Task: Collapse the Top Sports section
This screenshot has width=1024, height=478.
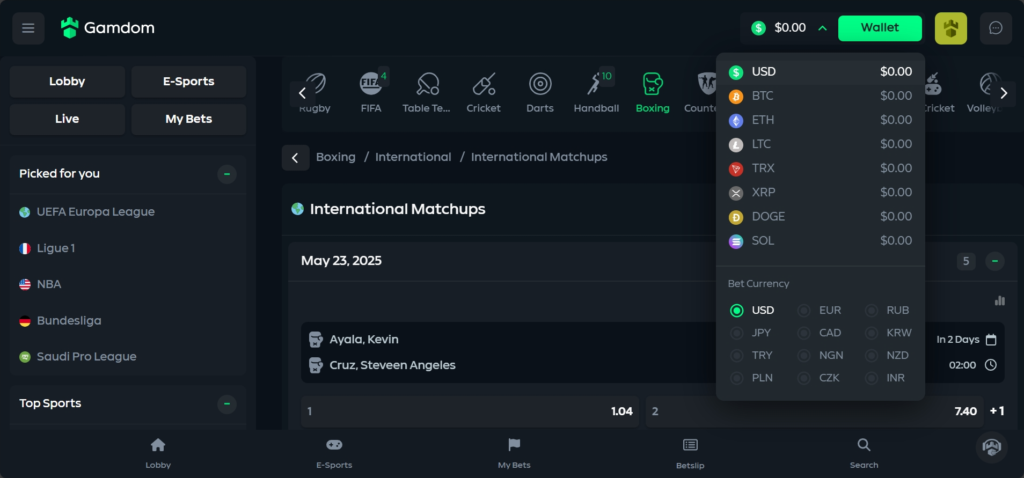Action: [x=227, y=404]
